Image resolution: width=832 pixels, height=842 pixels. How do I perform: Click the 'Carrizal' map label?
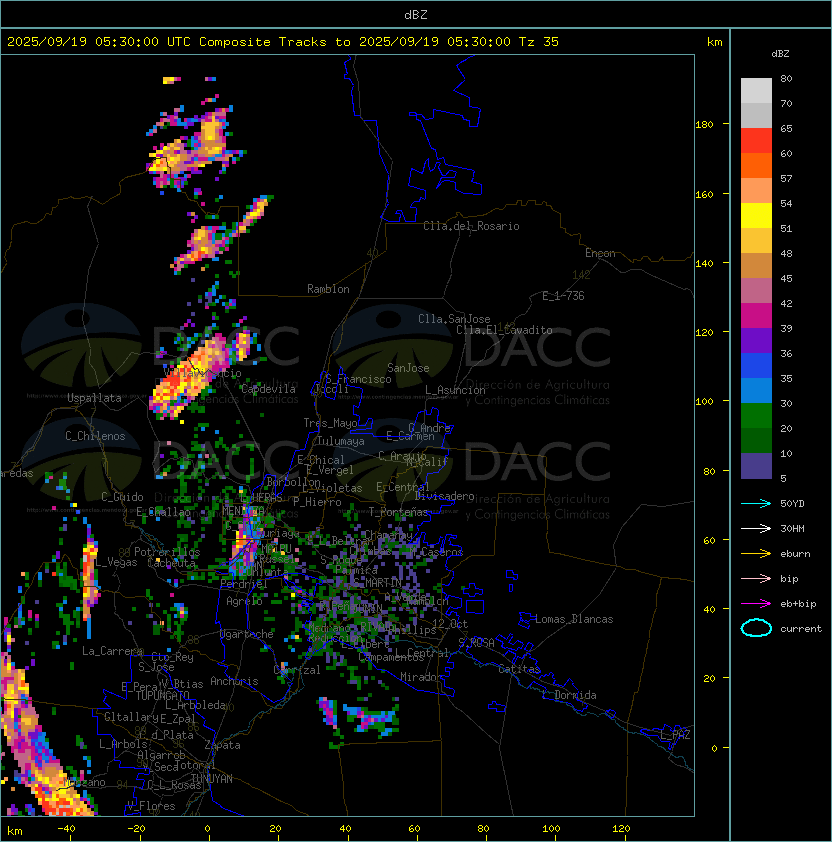(x=297, y=670)
